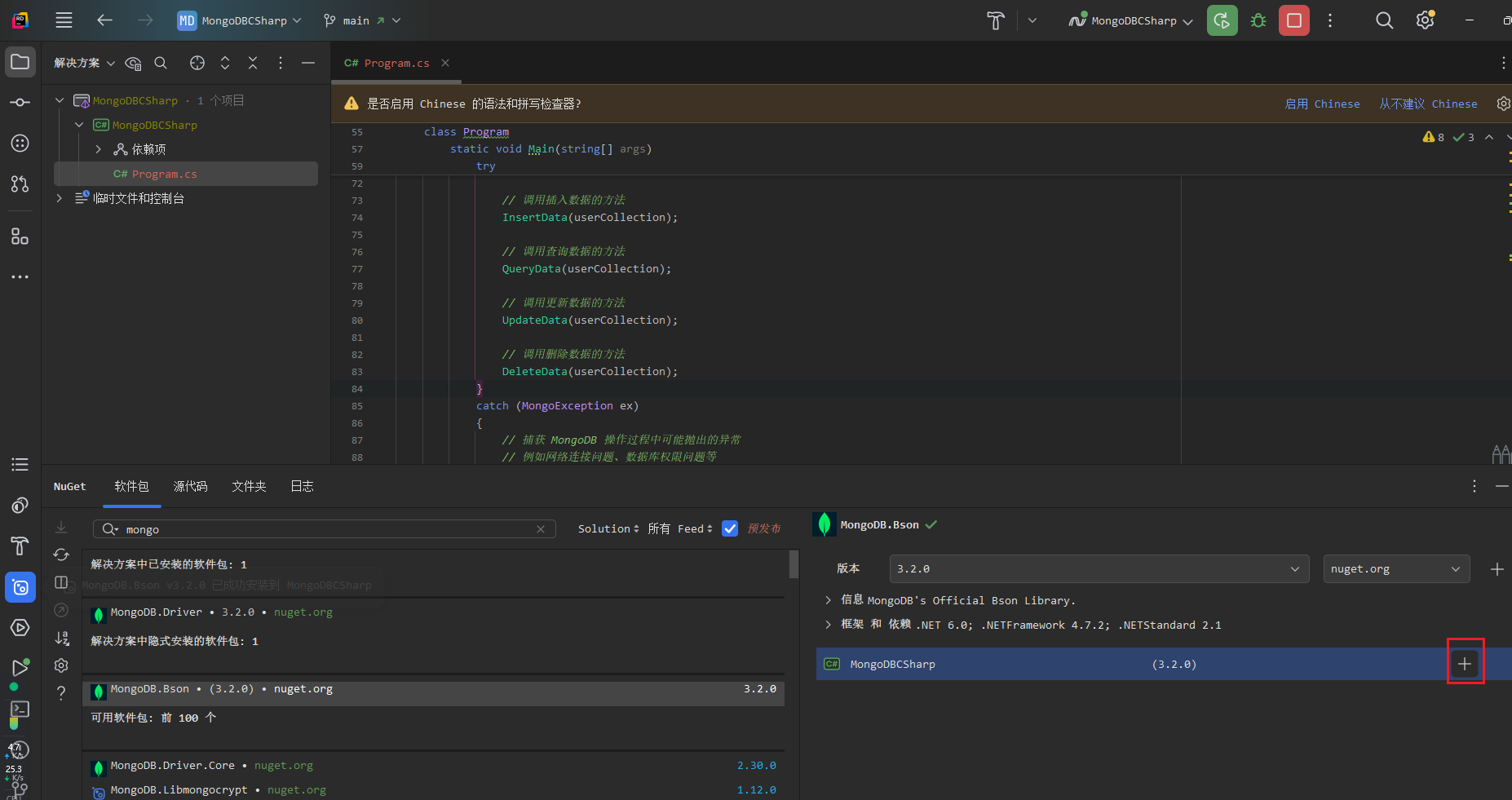Open the NuGet tool window icon
The image size is (1512, 800).
click(20, 587)
